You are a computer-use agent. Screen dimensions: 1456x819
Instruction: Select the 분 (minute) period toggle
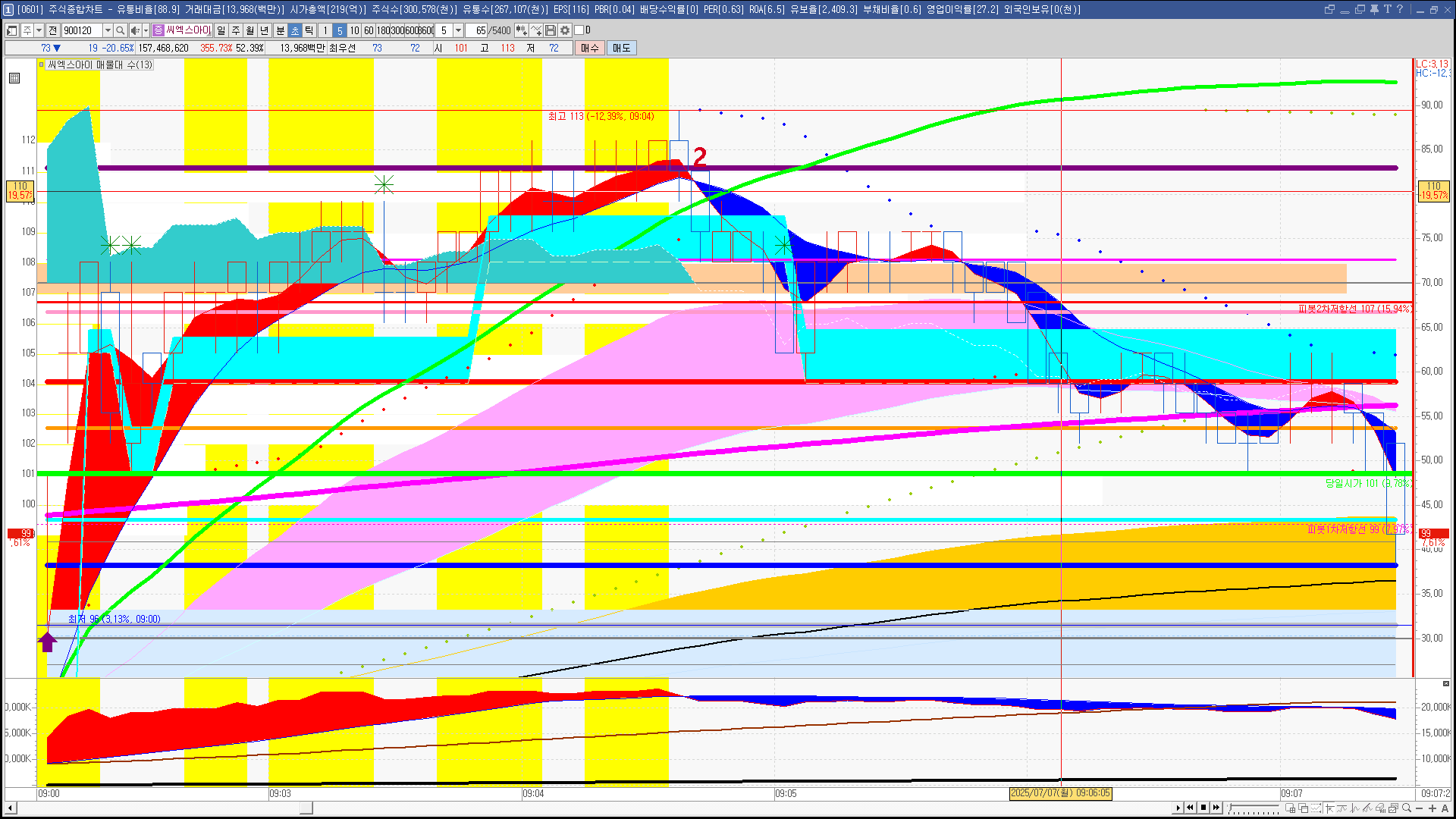click(280, 30)
